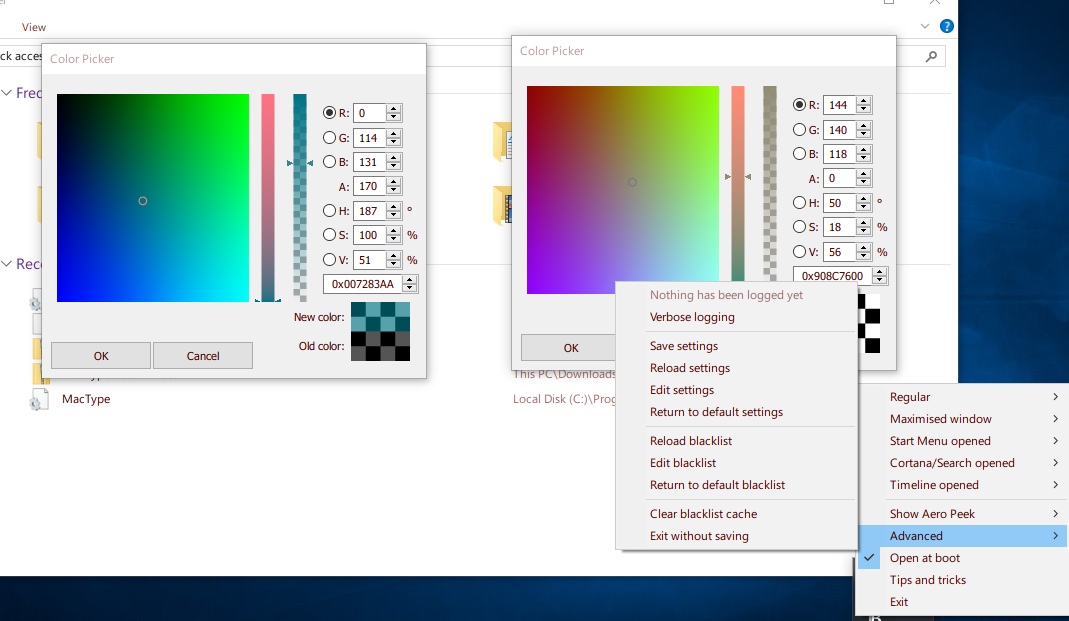The image size is (1069, 621).
Task: Select R radio in left Color Picker
Action: pyautogui.click(x=329, y=113)
